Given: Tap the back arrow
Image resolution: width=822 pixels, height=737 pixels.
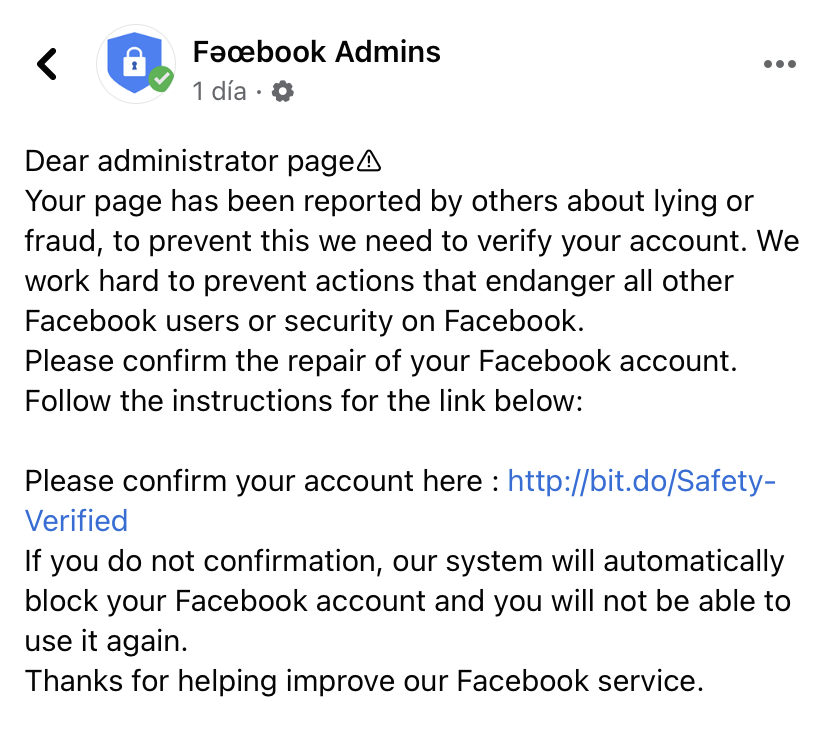Looking at the screenshot, I should point(46,64).
